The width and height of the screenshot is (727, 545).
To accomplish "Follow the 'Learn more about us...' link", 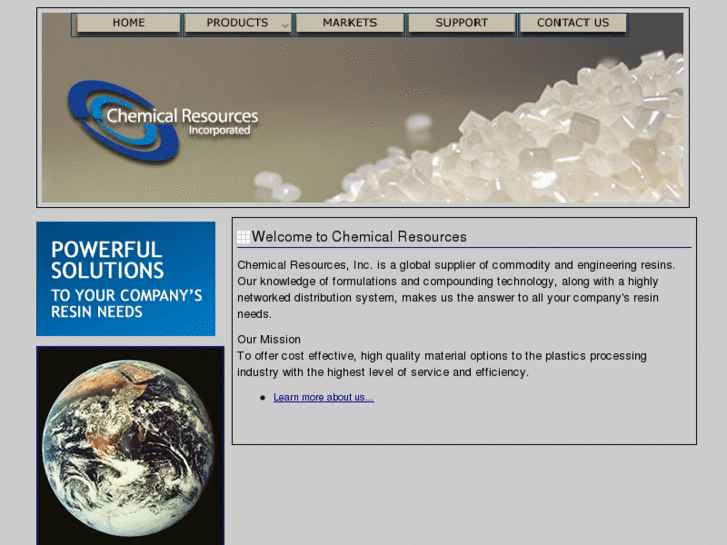I will tap(323, 398).
